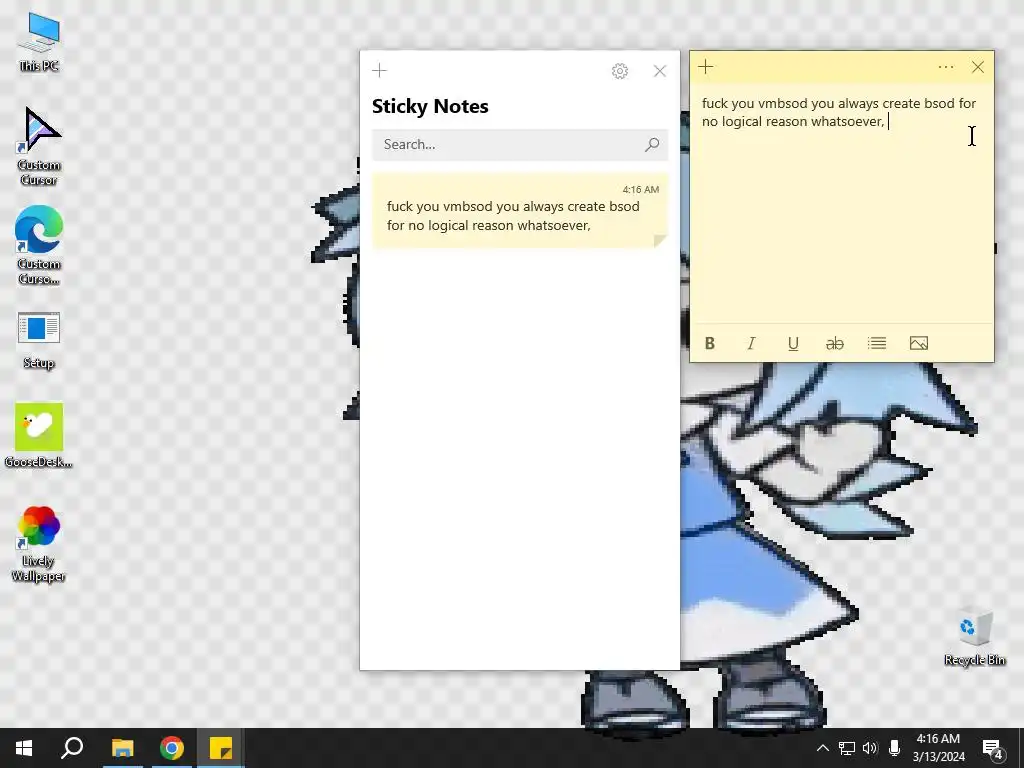Open Google Chrome from the taskbar

(172, 748)
